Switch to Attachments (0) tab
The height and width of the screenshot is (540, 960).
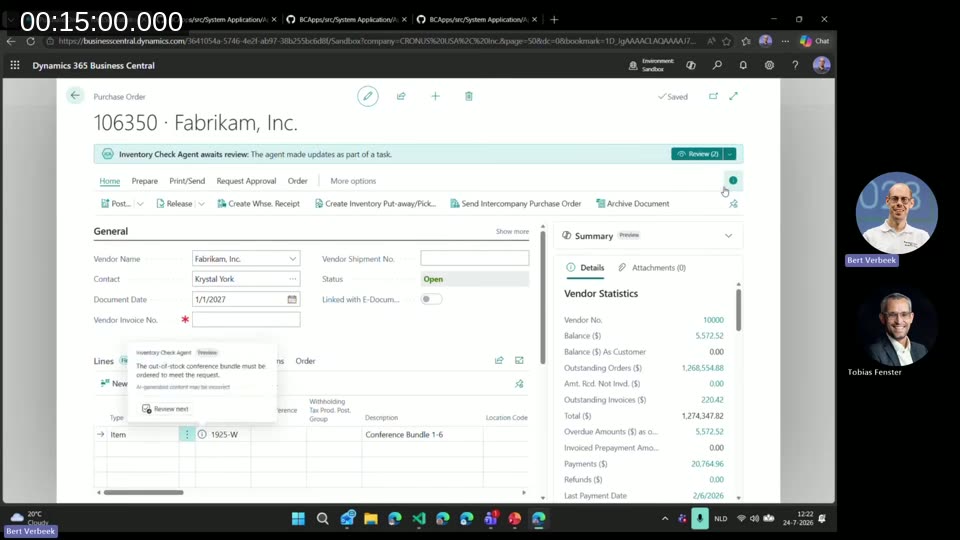pyautogui.click(x=652, y=268)
